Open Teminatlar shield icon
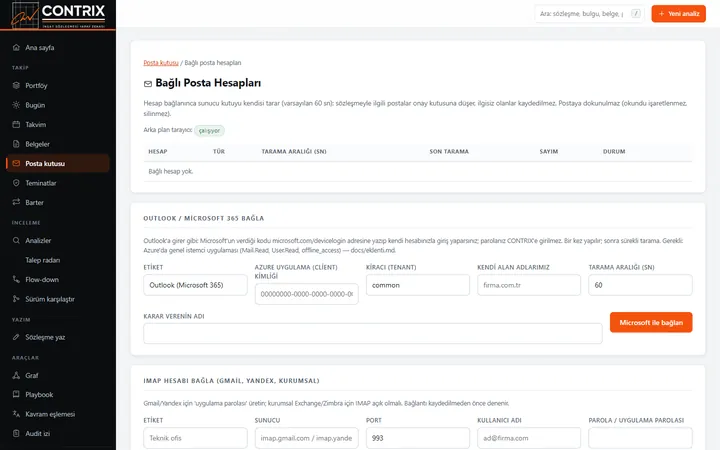Screen dimensions: 720x450 coord(16,183)
